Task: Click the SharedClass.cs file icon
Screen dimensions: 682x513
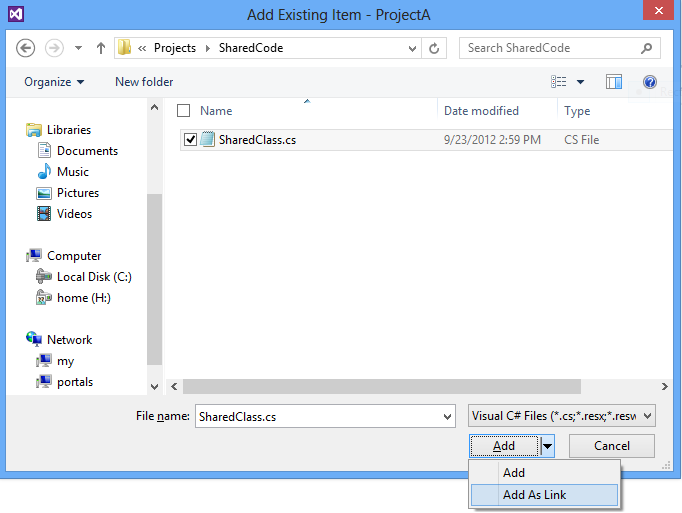Action: point(208,139)
